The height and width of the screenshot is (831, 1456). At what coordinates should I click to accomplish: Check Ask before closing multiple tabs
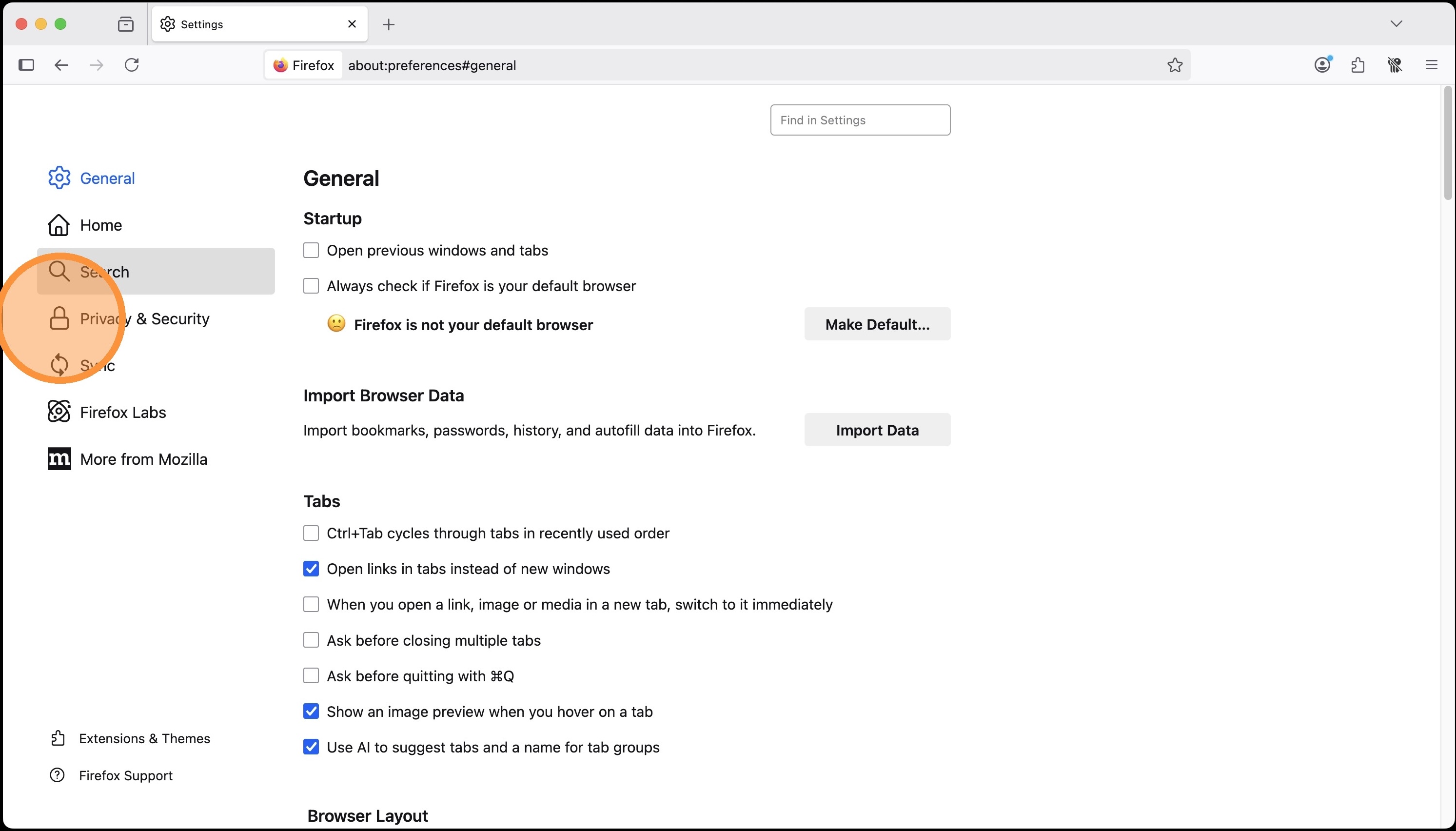(311, 640)
